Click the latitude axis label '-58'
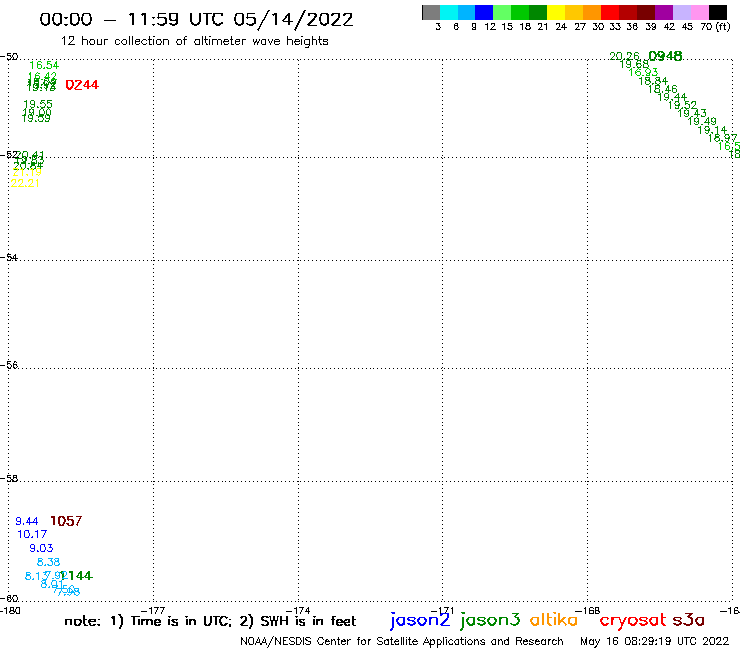Screen dimensions: 740x650 pyautogui.click(x=9, y=479)
